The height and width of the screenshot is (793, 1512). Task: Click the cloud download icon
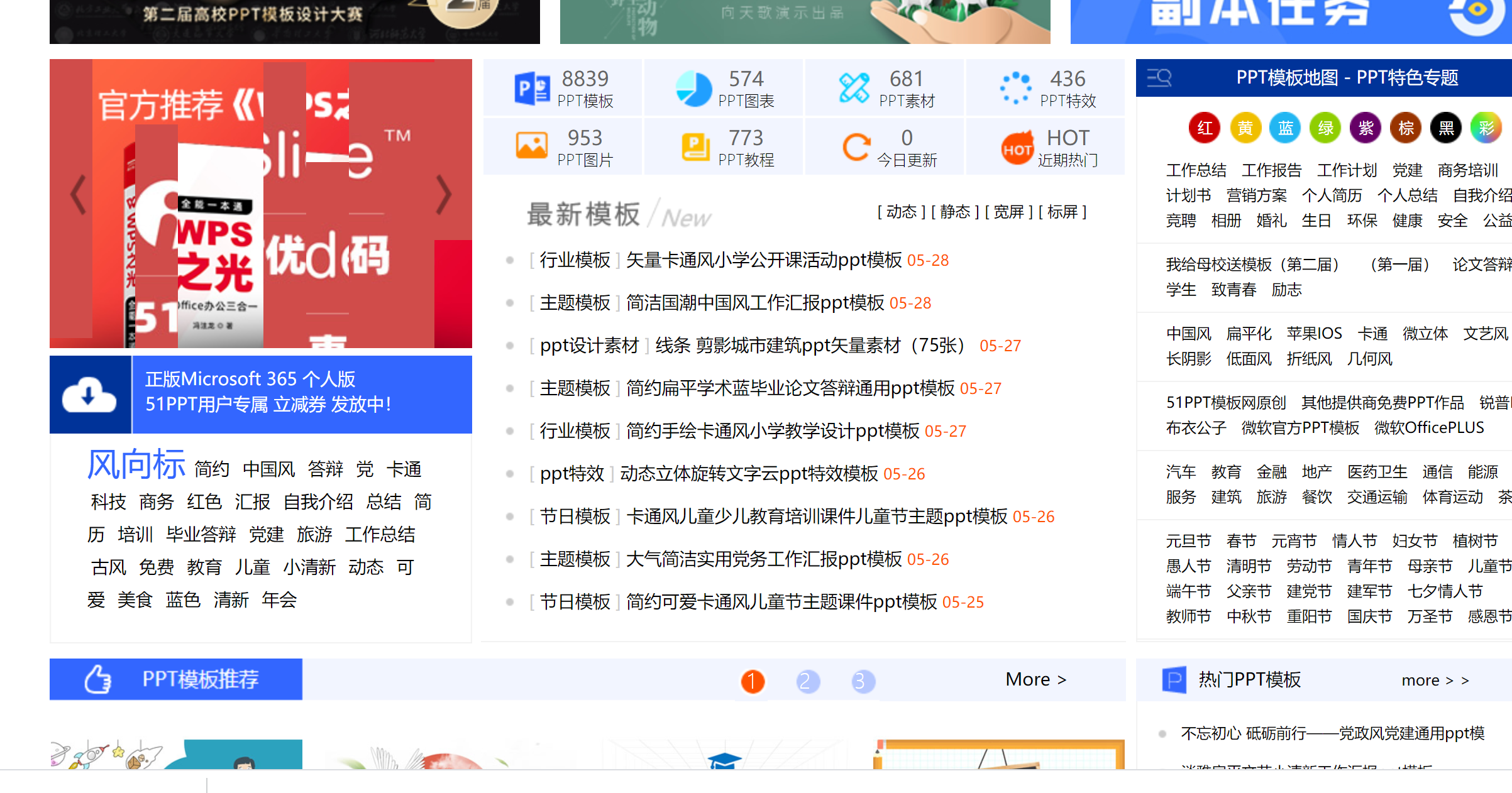pos(89,395)
